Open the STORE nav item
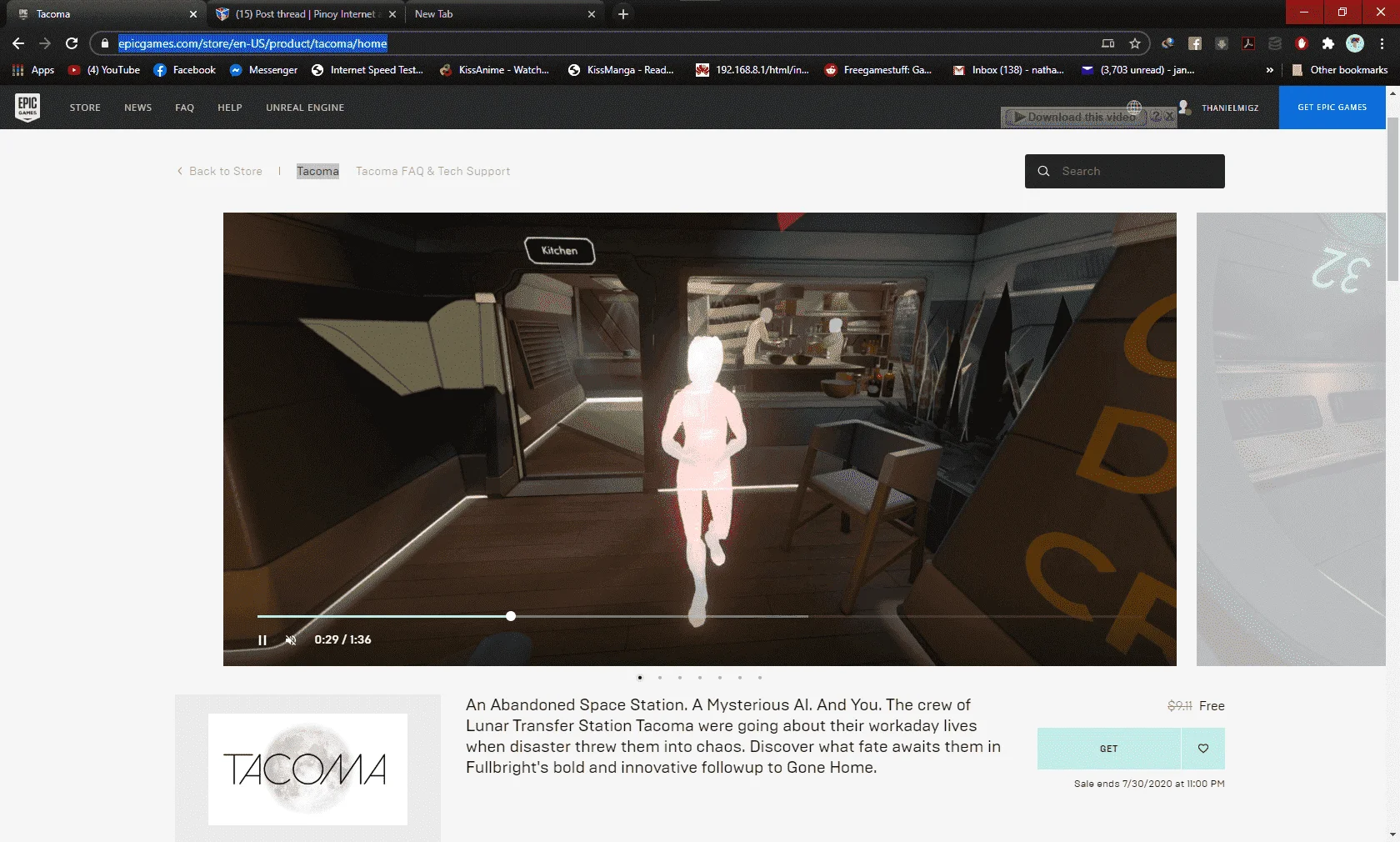1400x842 pixels. 85,108
